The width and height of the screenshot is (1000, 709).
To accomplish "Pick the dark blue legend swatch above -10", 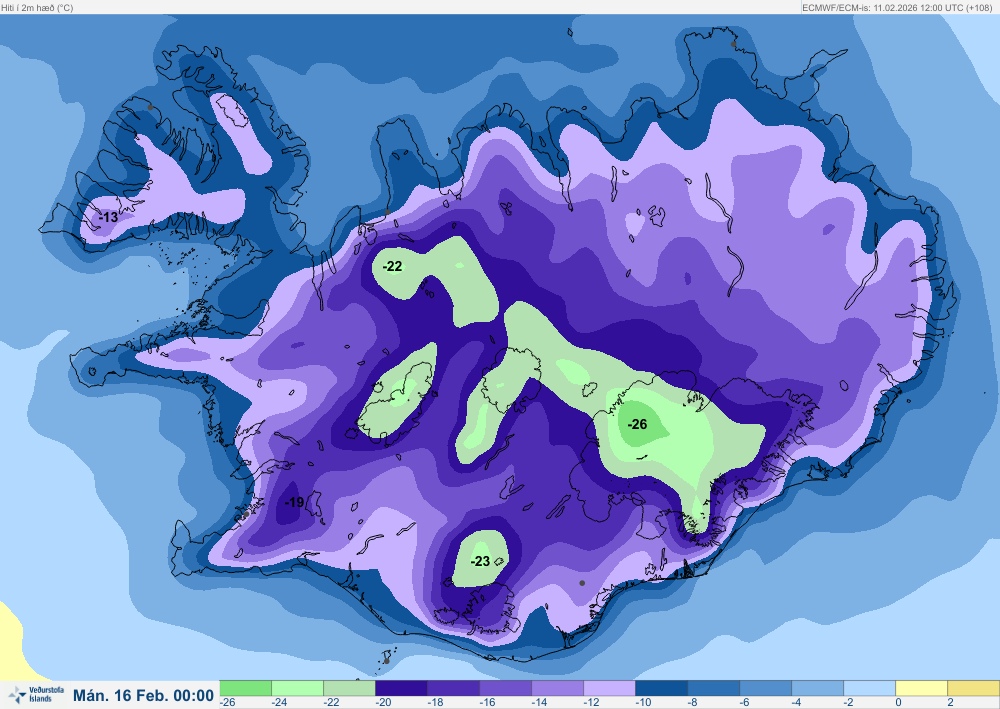I will pyautogui.click(x=661, y=688).
